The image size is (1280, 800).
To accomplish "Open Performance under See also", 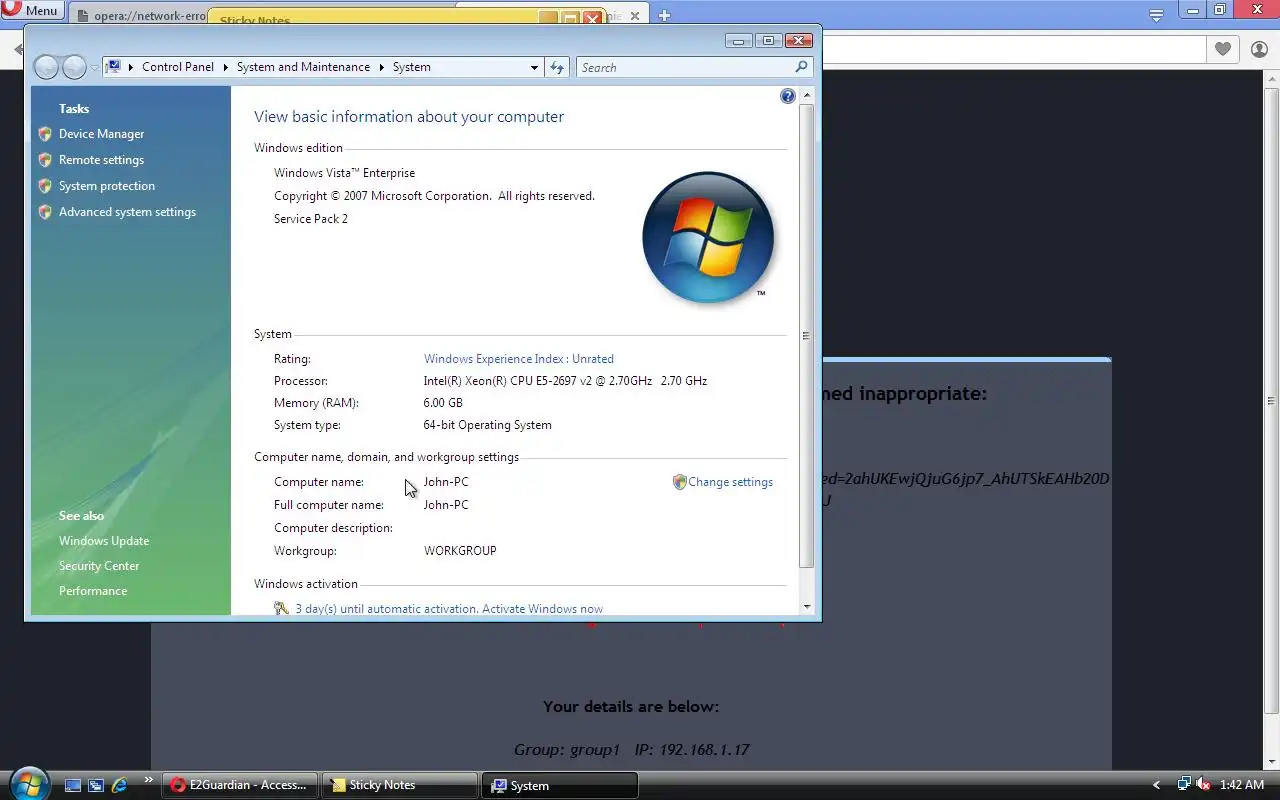I will click(x=93, y=591).
